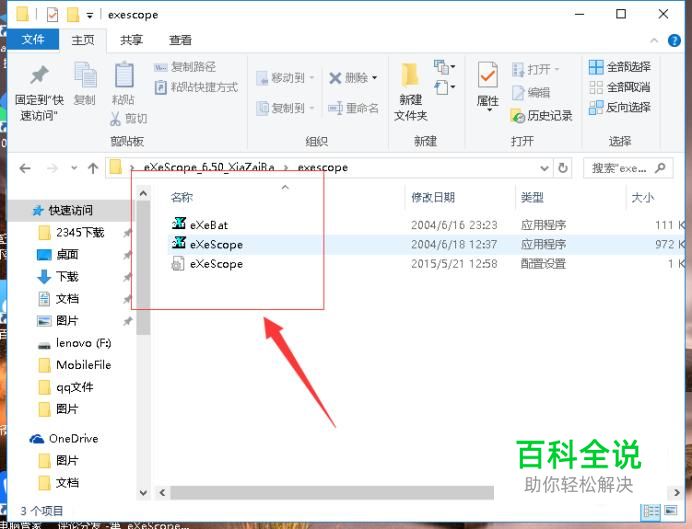692x529 pixels.
Task: Click 全部取消 select none
Action: coord(620,87)
